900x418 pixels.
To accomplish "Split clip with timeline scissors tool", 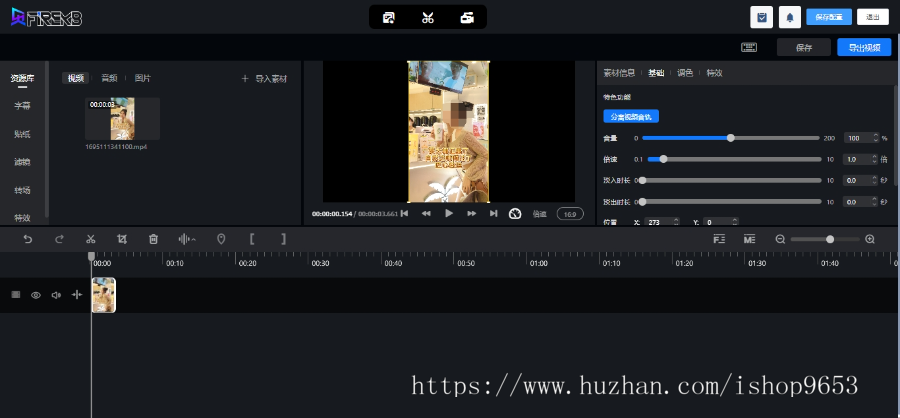I will coord(90,239).
